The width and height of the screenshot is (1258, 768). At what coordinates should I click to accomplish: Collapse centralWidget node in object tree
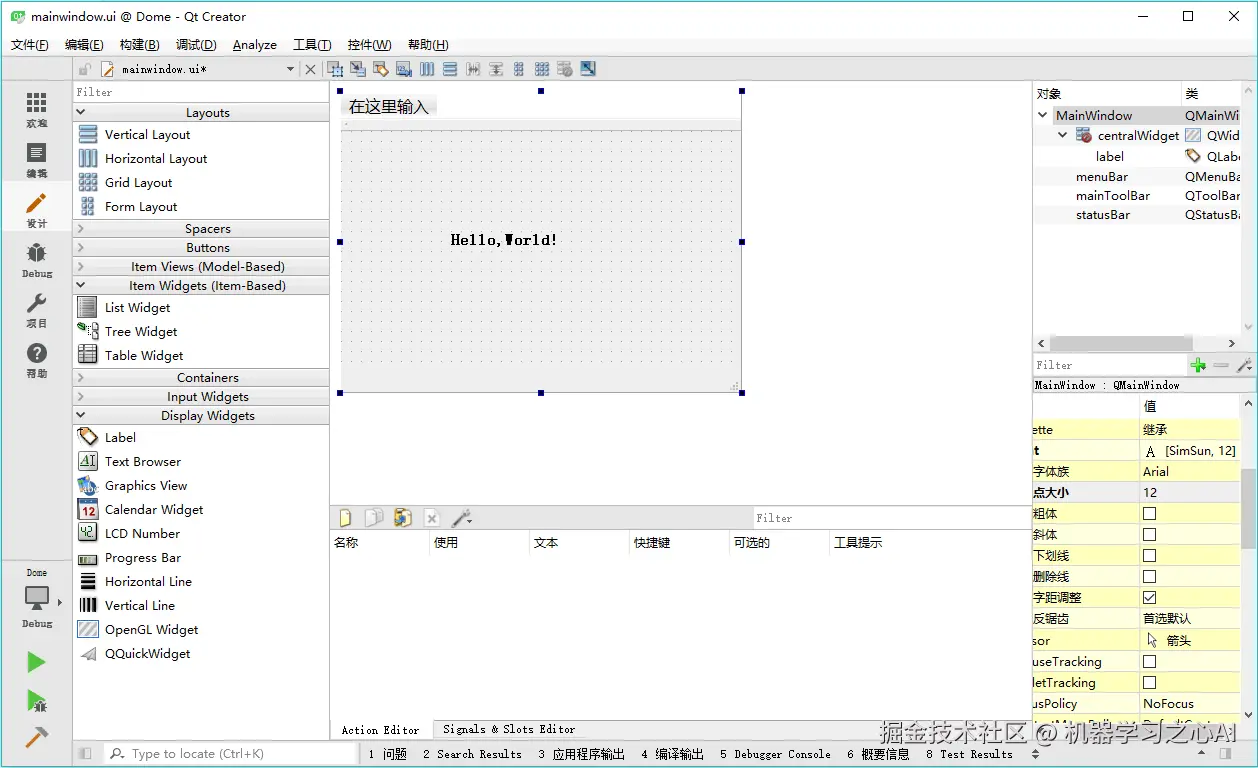[x=1063, y=135]
